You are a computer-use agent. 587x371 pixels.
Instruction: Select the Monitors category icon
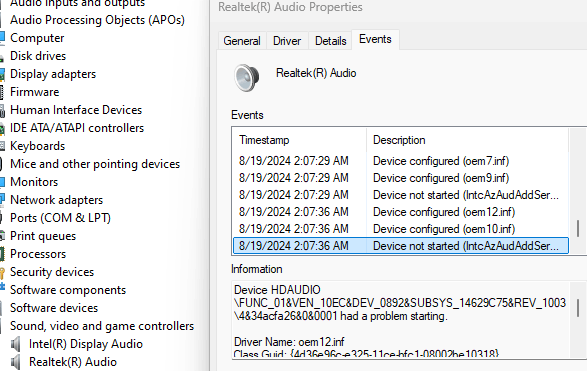tap(2, 182)
